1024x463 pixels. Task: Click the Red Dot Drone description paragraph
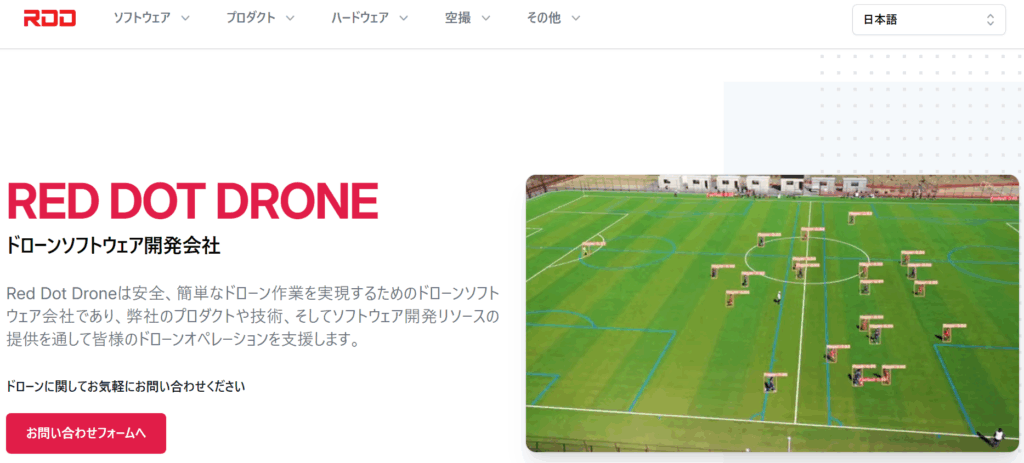click(x=253, y=315)
